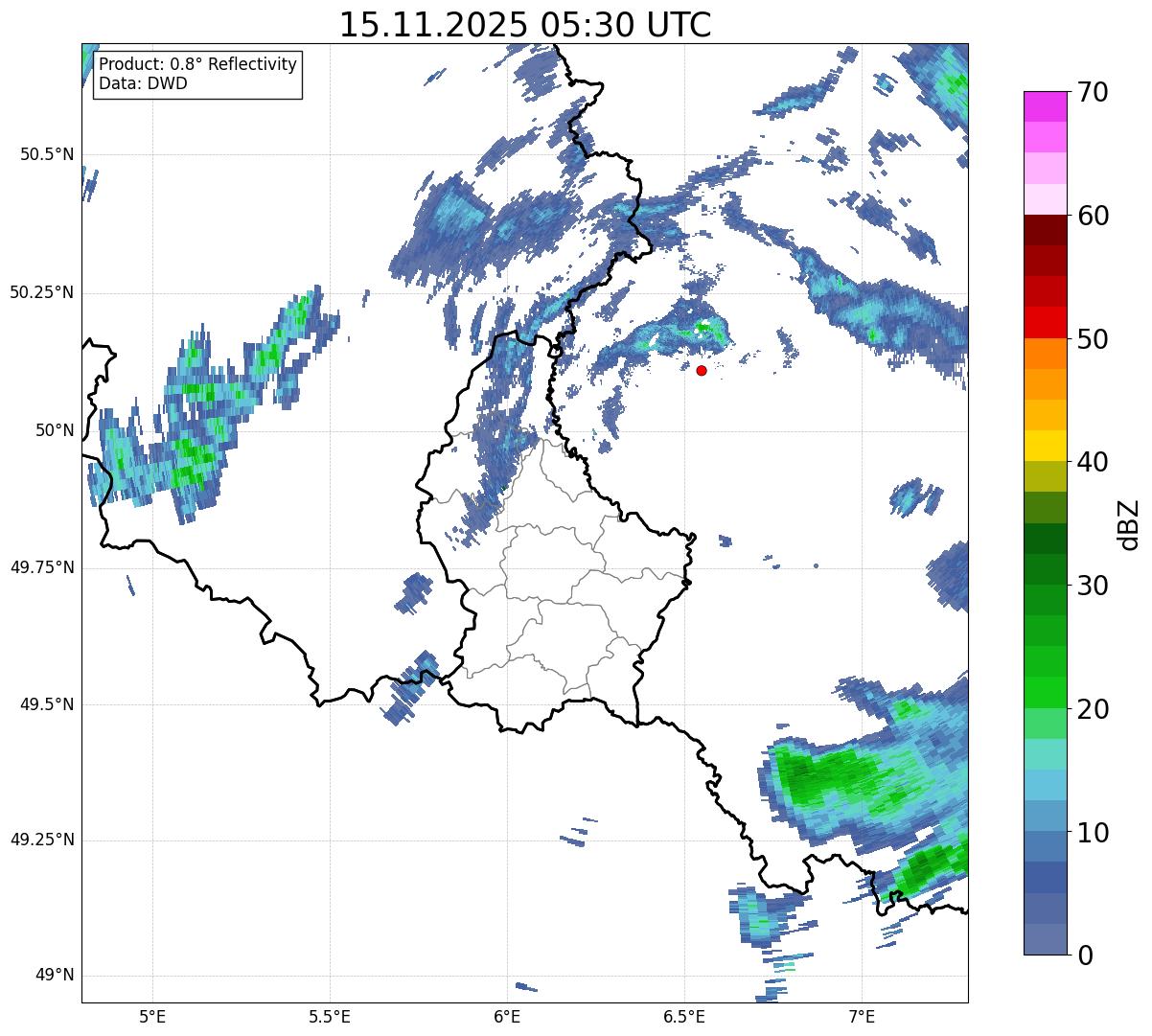The width and height of the screenshot is (1152, 1036).
Task: Click the colorbar tick label 60
Action: 1094,216
